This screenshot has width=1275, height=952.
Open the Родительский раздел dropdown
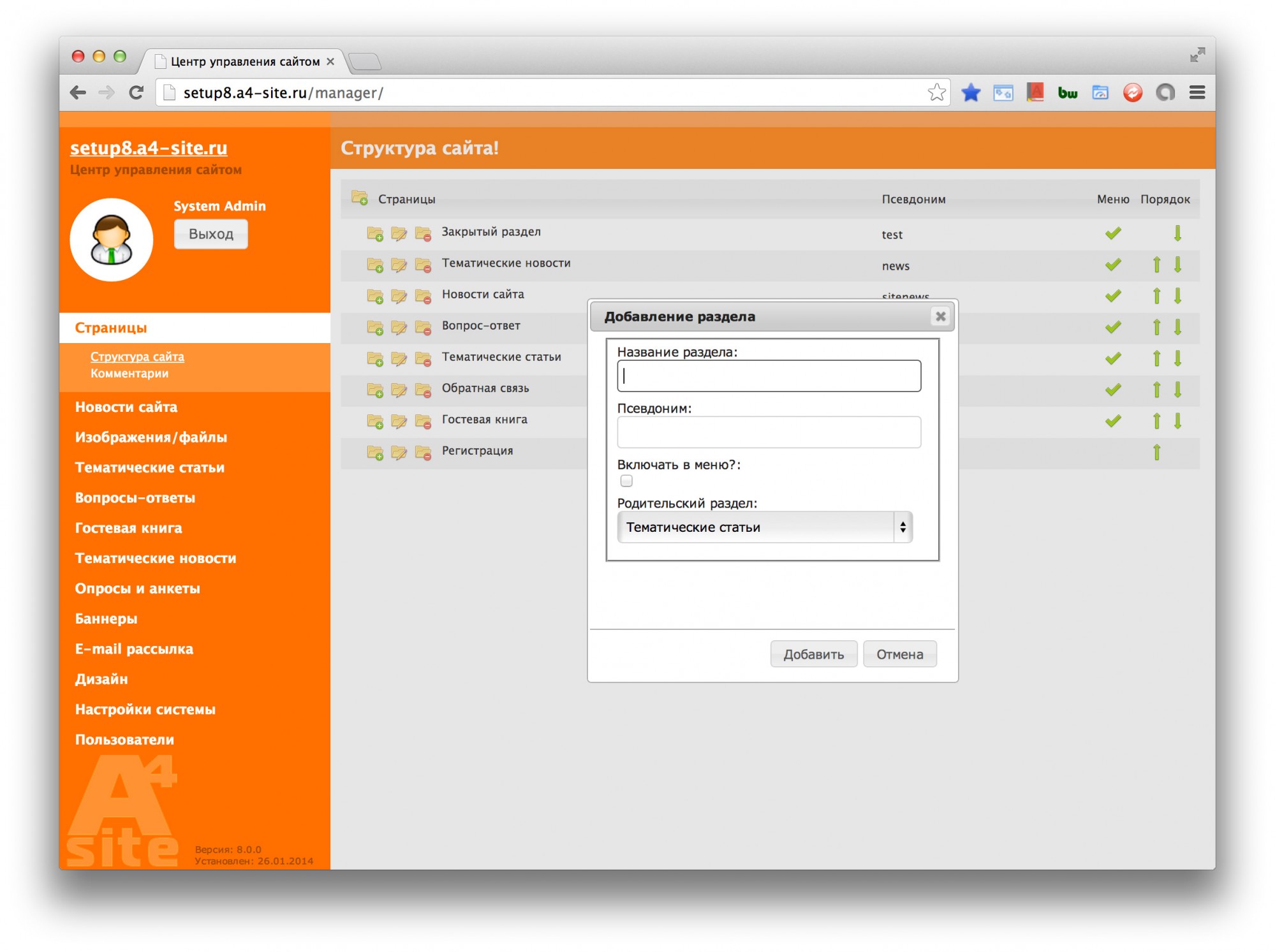764,527
